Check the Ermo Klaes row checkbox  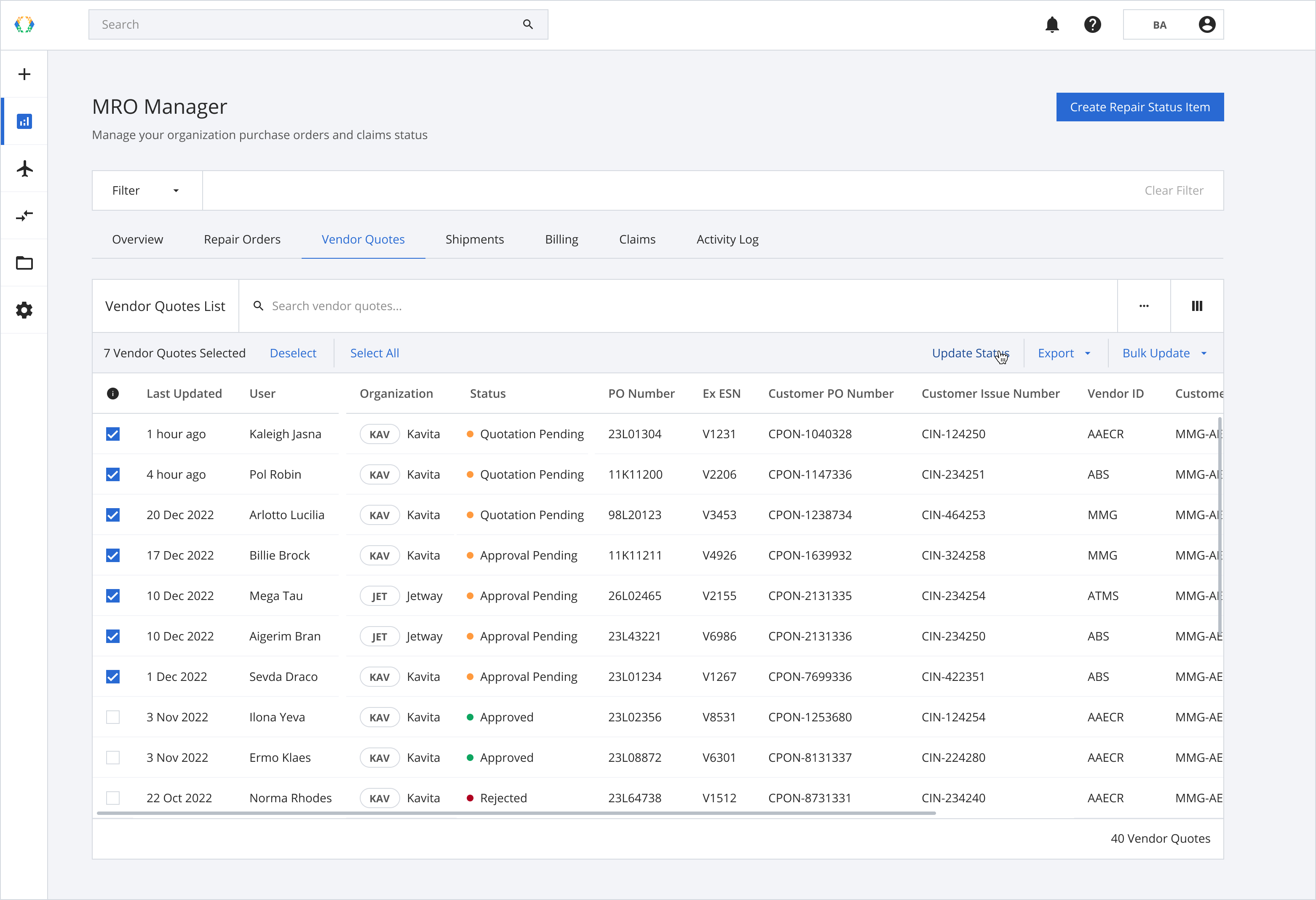pyautogui.click(x=113, y=758)
